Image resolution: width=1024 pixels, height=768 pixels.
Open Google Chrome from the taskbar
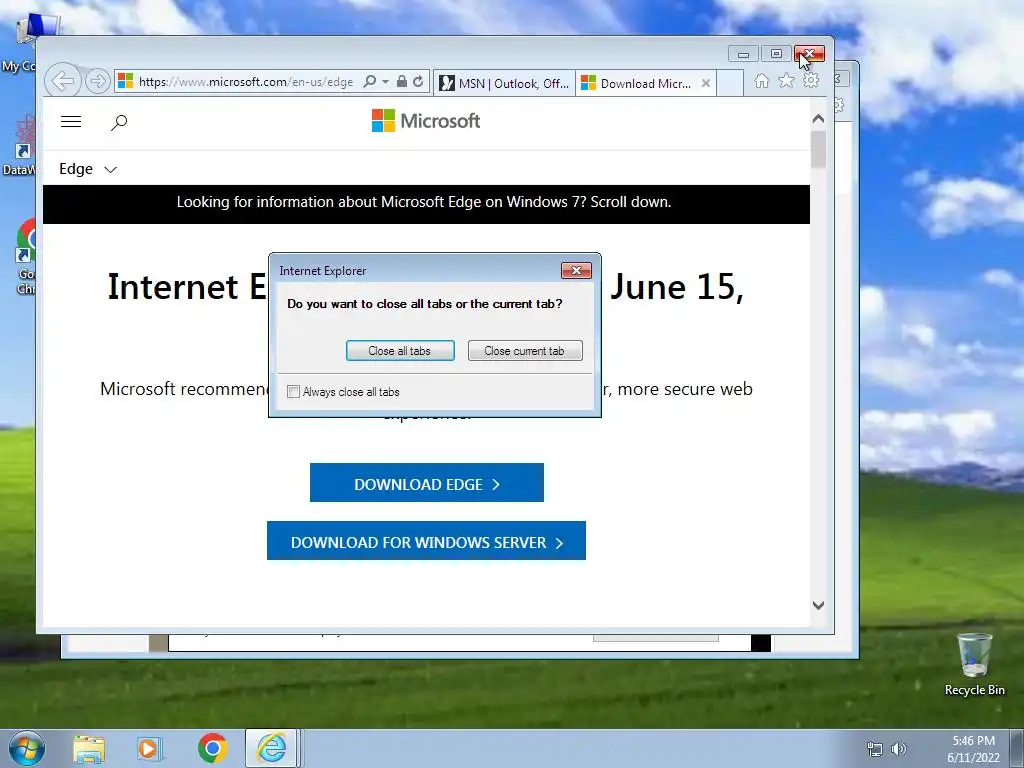[x=212, y=748]
